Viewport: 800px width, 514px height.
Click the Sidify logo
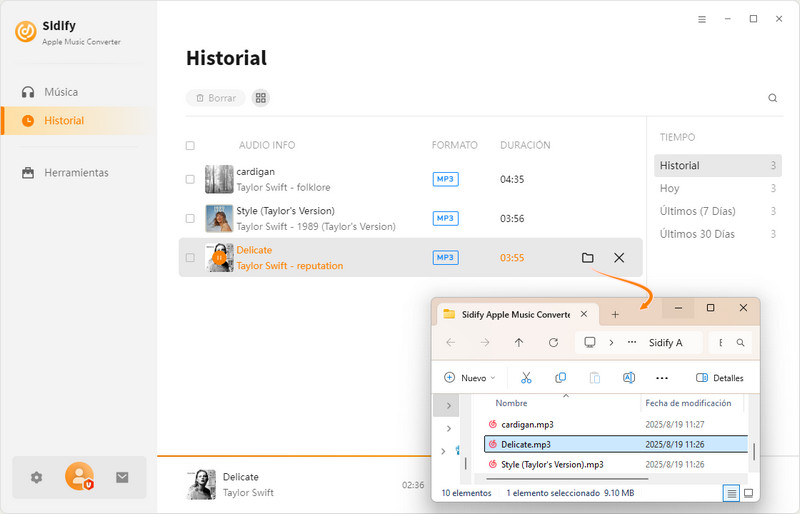coord(26,31)
